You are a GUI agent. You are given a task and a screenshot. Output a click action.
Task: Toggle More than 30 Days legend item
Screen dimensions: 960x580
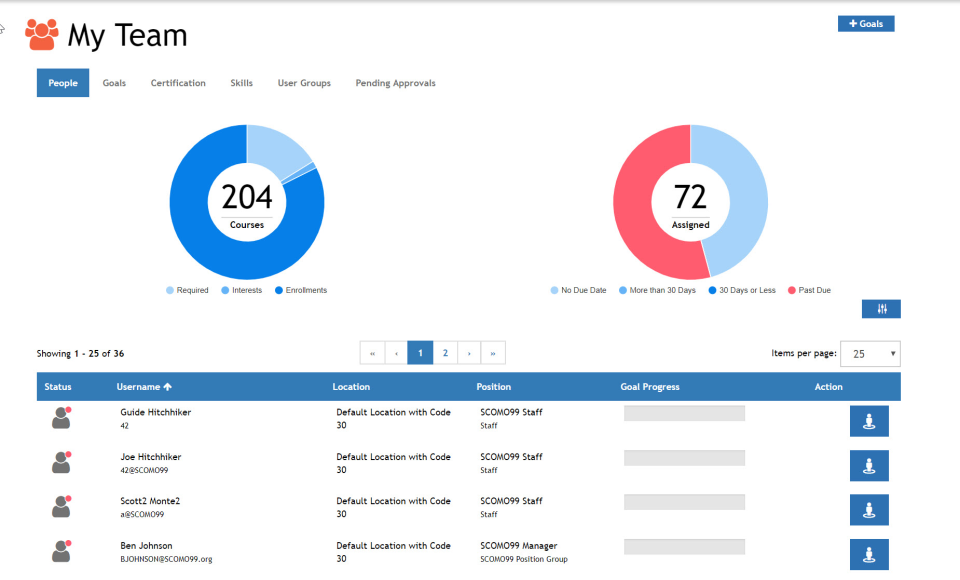[x=658, y=290]
